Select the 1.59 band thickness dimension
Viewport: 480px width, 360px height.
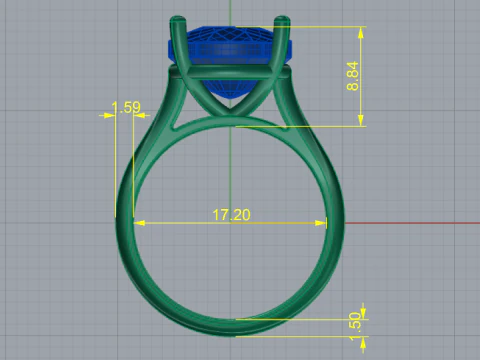[126, 107]
